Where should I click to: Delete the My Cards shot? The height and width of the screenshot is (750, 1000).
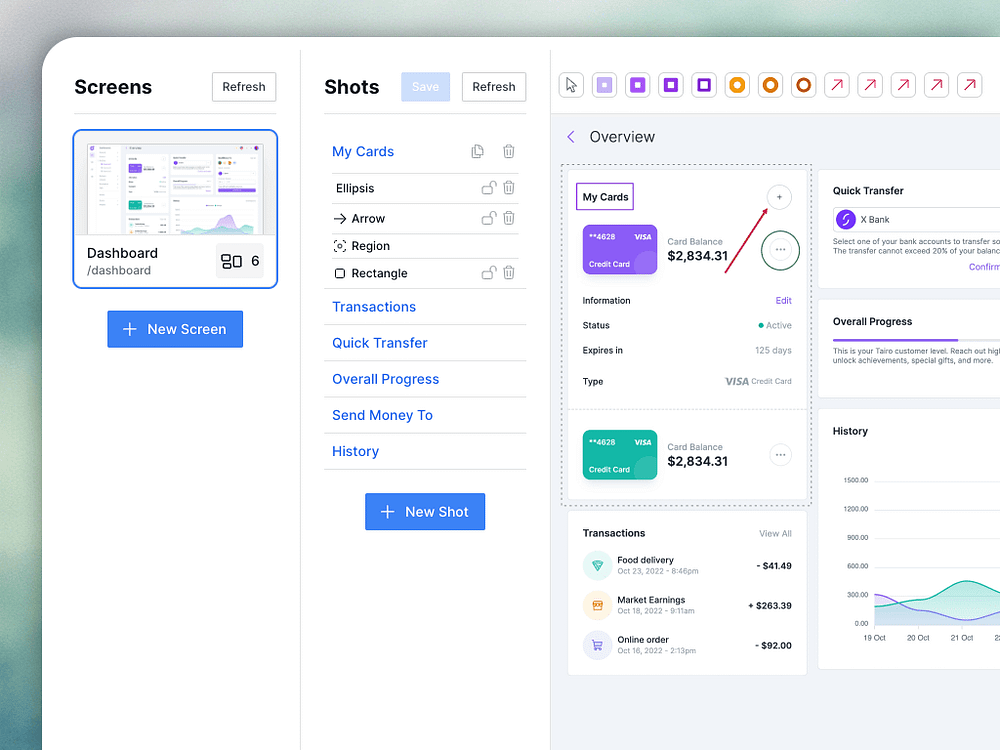tap(508, 151)
